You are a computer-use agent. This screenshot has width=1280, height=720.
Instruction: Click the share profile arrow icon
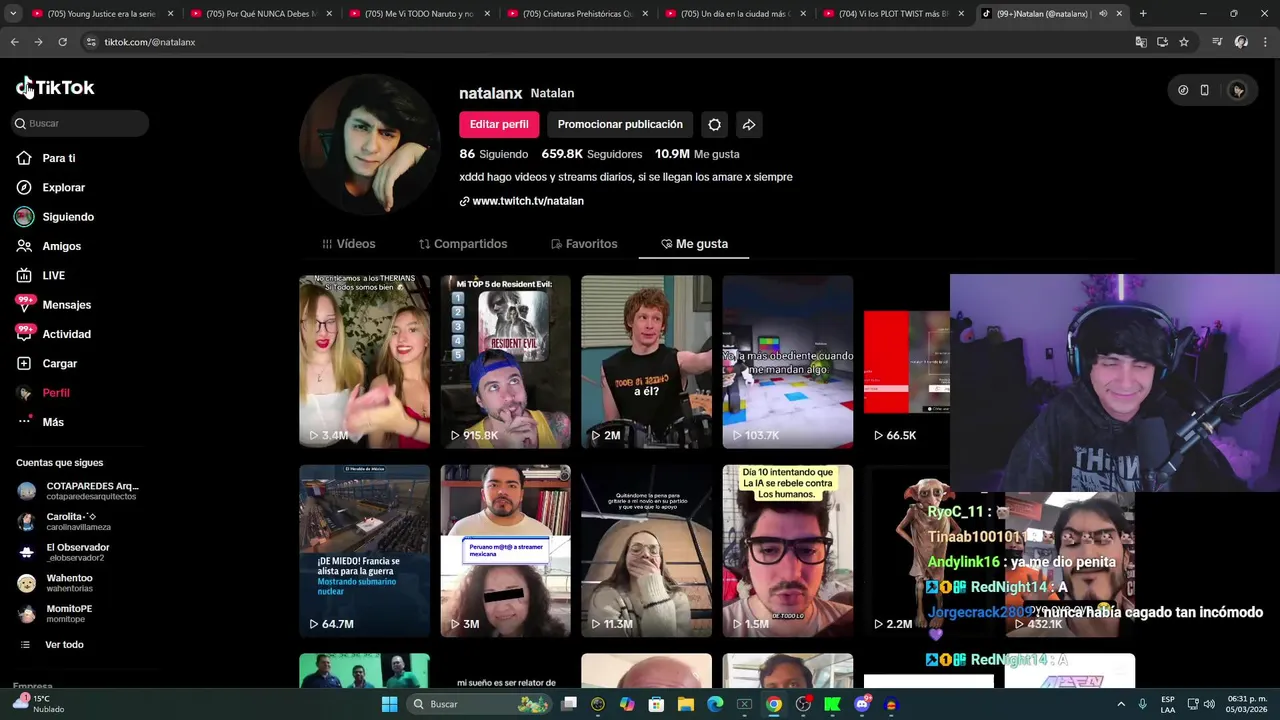pos(748,124)
